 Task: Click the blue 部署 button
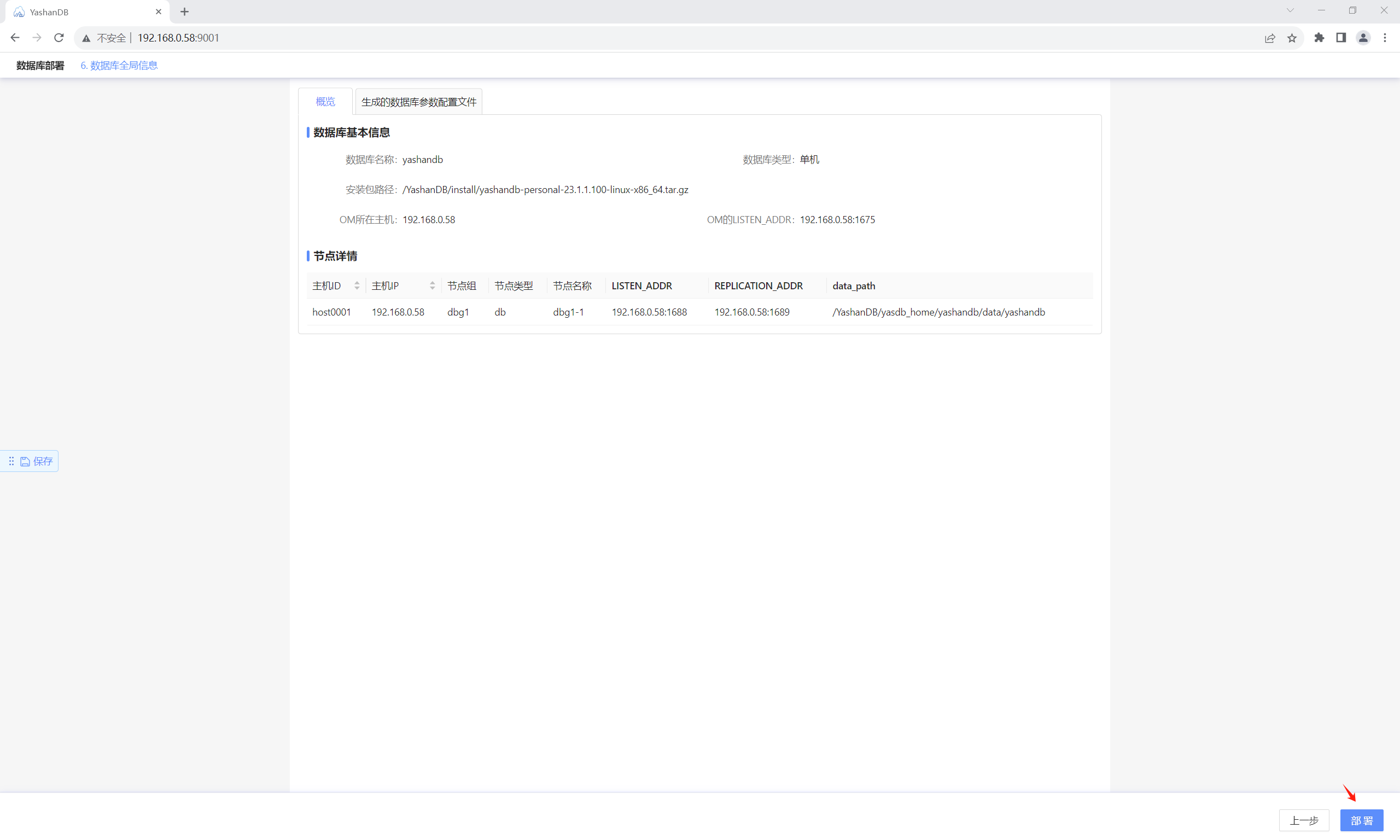point(1361,820)
